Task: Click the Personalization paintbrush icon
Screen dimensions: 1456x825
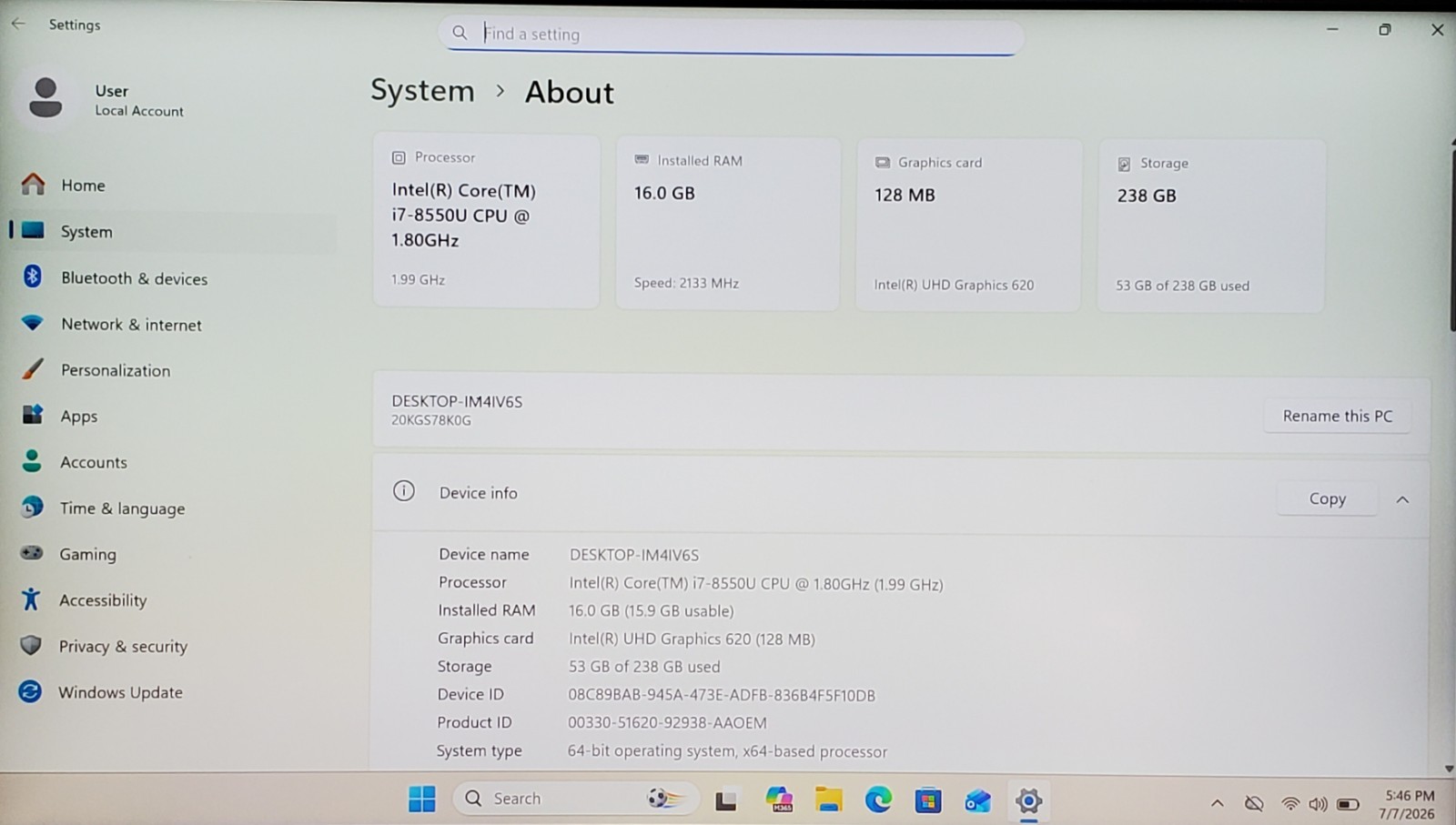Action: 32,369
